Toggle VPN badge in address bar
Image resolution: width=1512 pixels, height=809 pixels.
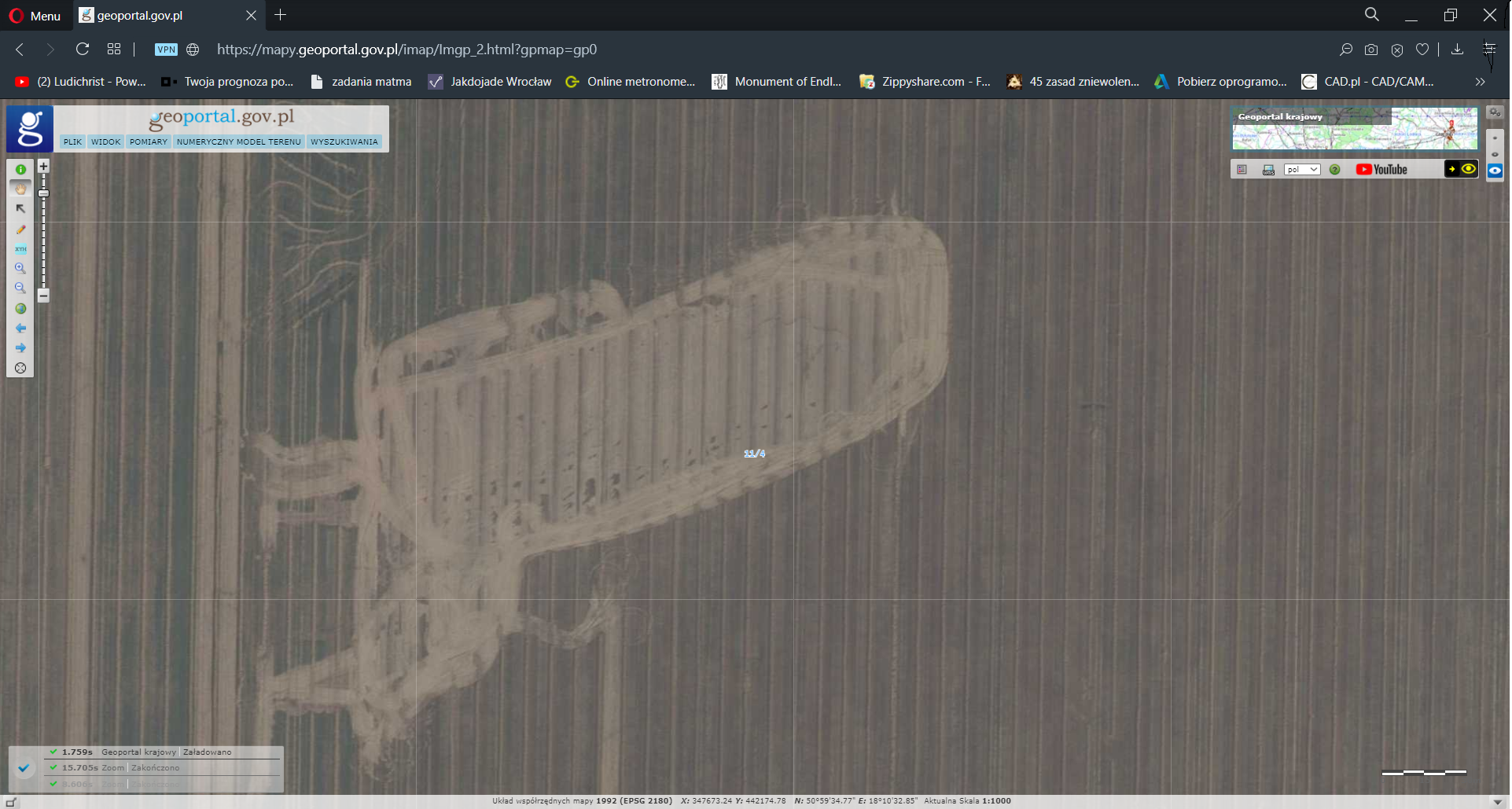coord(166,50)
